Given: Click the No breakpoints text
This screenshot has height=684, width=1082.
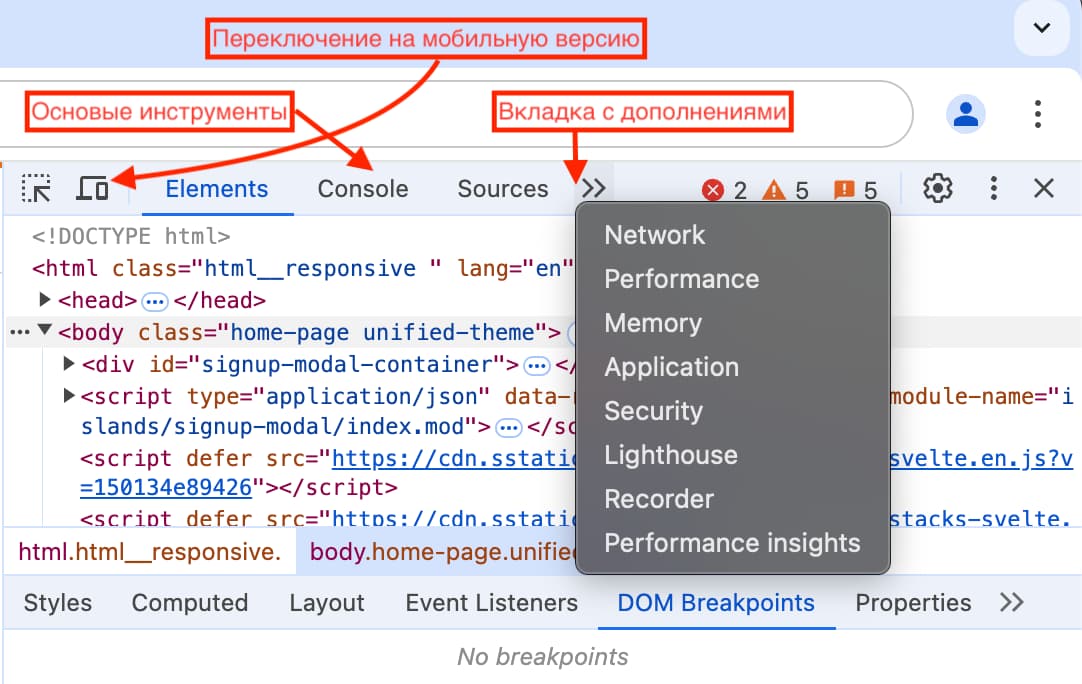Looking at the screenshot, I should click(542, 656).
